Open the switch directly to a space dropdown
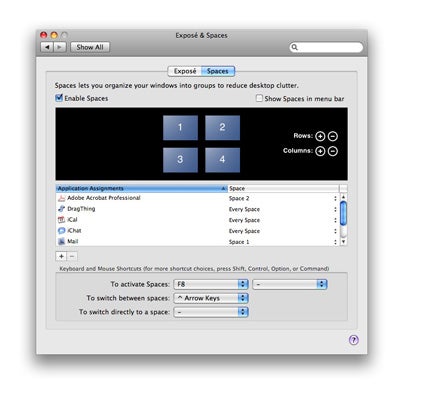The width and height of the screenshot is (423, 400). (211, 312)
